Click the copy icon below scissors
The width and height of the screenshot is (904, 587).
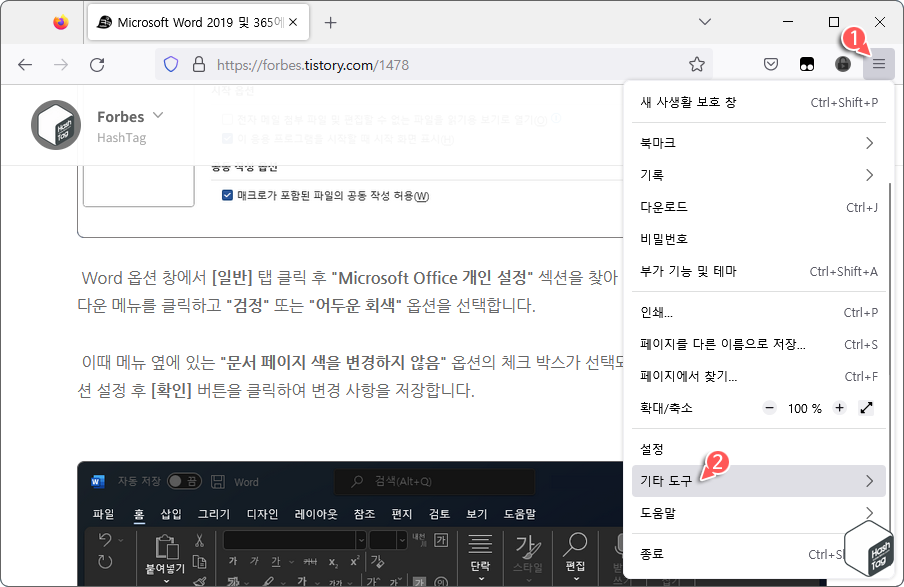(x=199, y=562)
